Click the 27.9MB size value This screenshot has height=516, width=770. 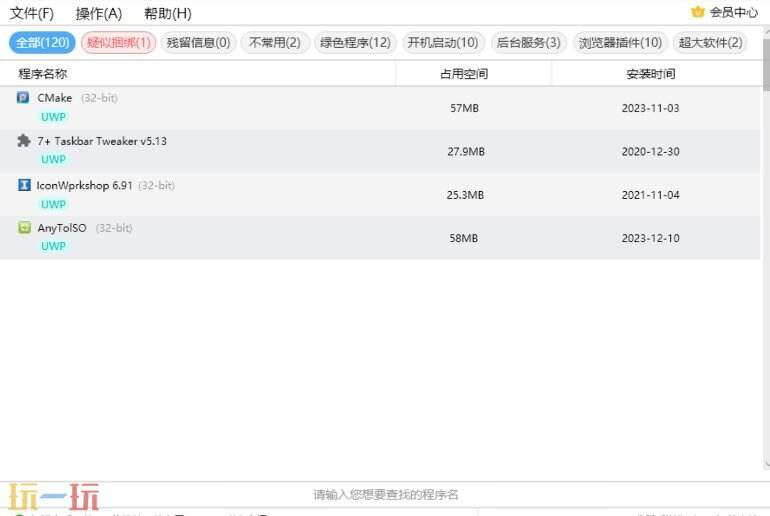click(x=466, y=152)
